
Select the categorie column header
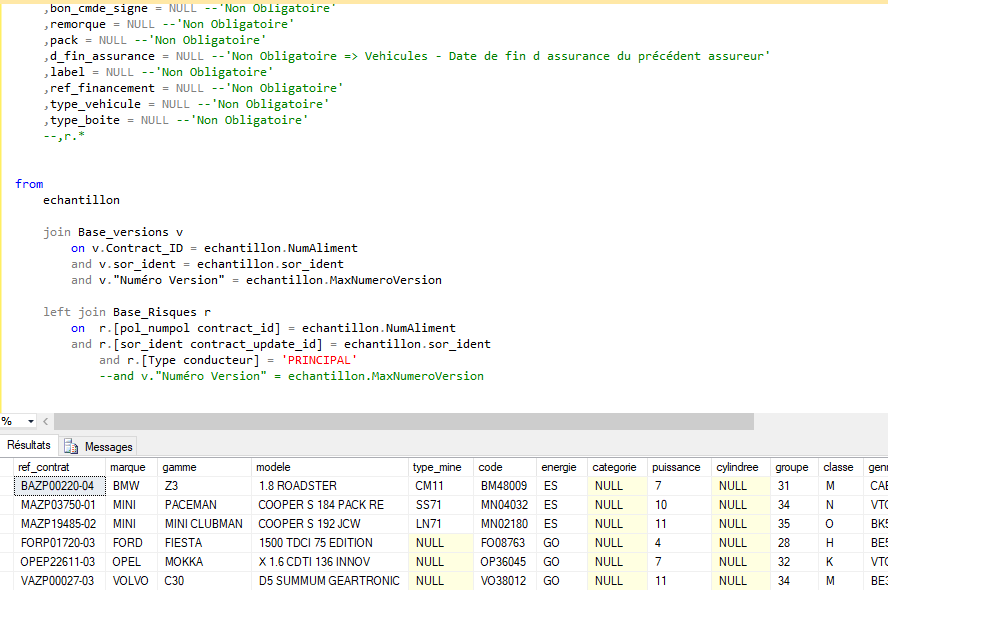pyautogui.click(x=617, y=467)
